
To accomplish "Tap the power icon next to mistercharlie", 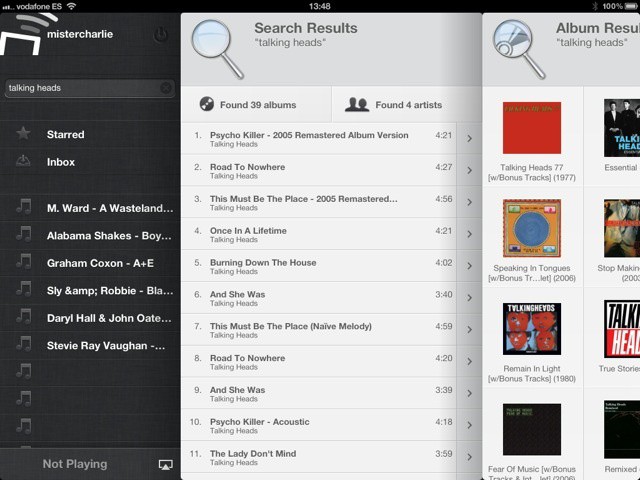I will 161,35.
